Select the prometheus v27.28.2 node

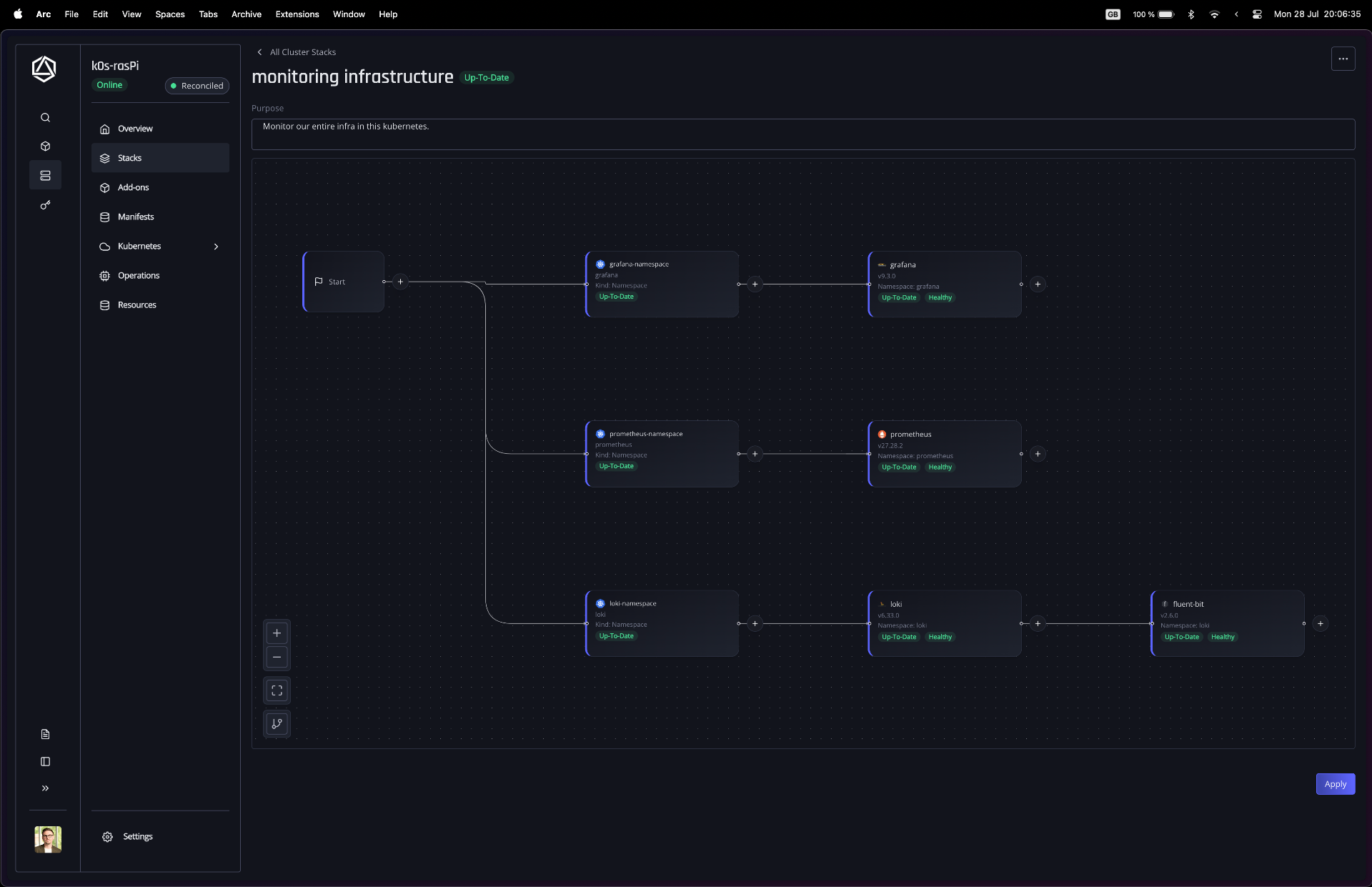[945, 454]
